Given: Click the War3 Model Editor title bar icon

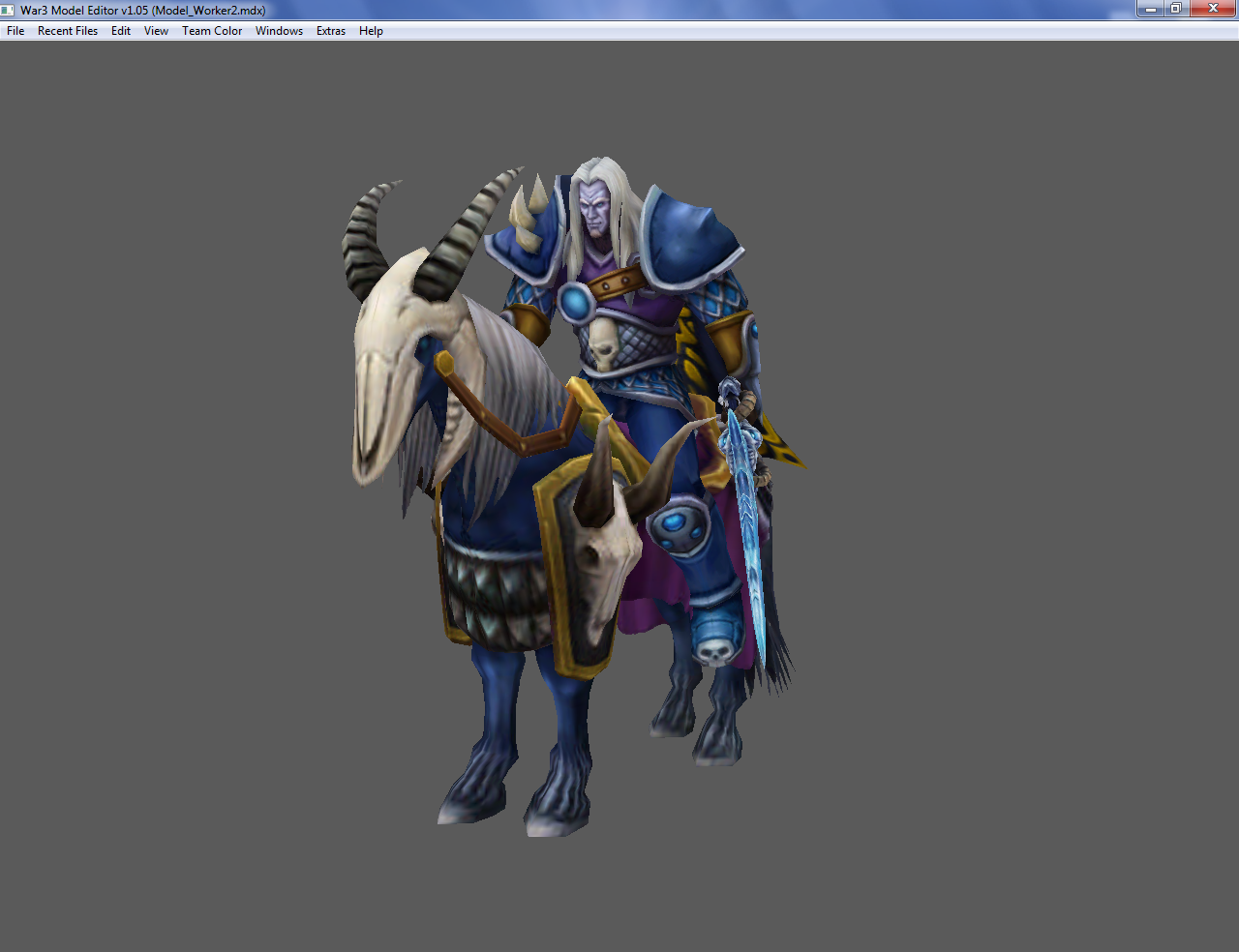Looking at the screenshot, I should pos(8,10).
